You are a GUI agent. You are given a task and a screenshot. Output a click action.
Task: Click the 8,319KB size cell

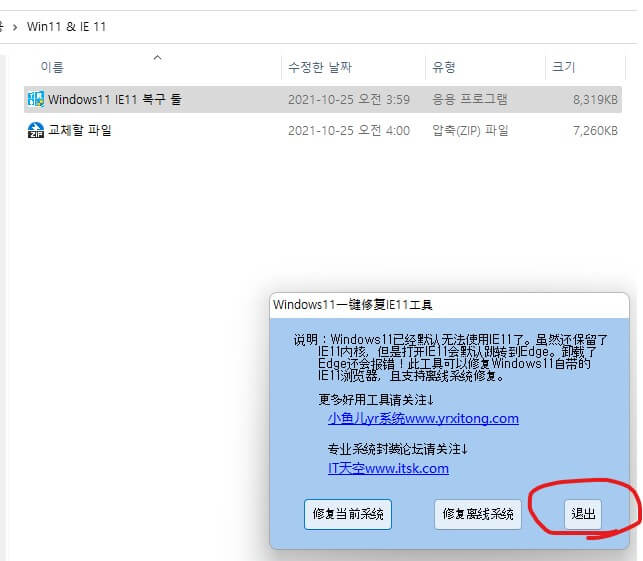click(x=594, y=99)
